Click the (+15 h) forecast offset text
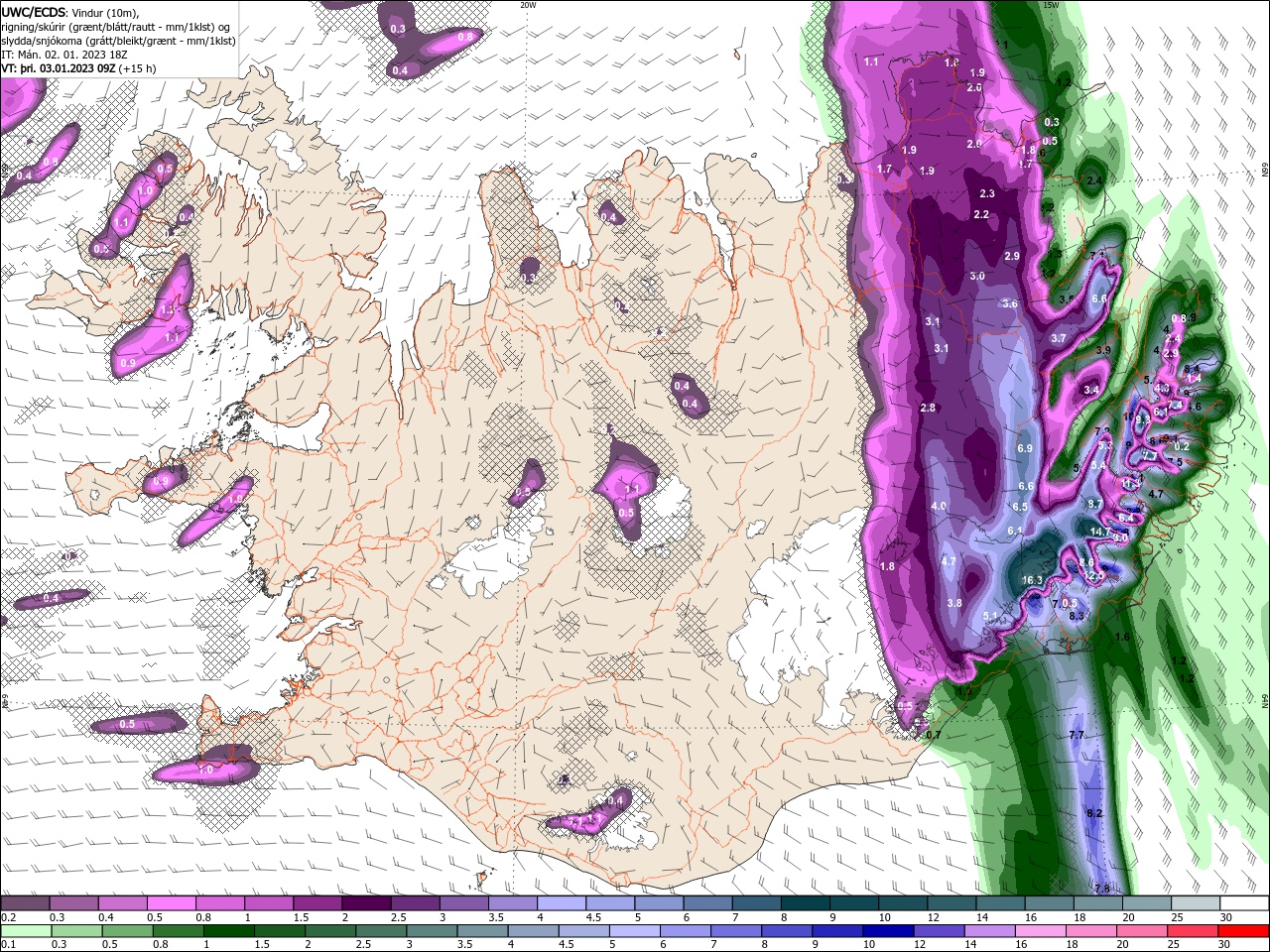The image size is (1270, 952). 137,68
